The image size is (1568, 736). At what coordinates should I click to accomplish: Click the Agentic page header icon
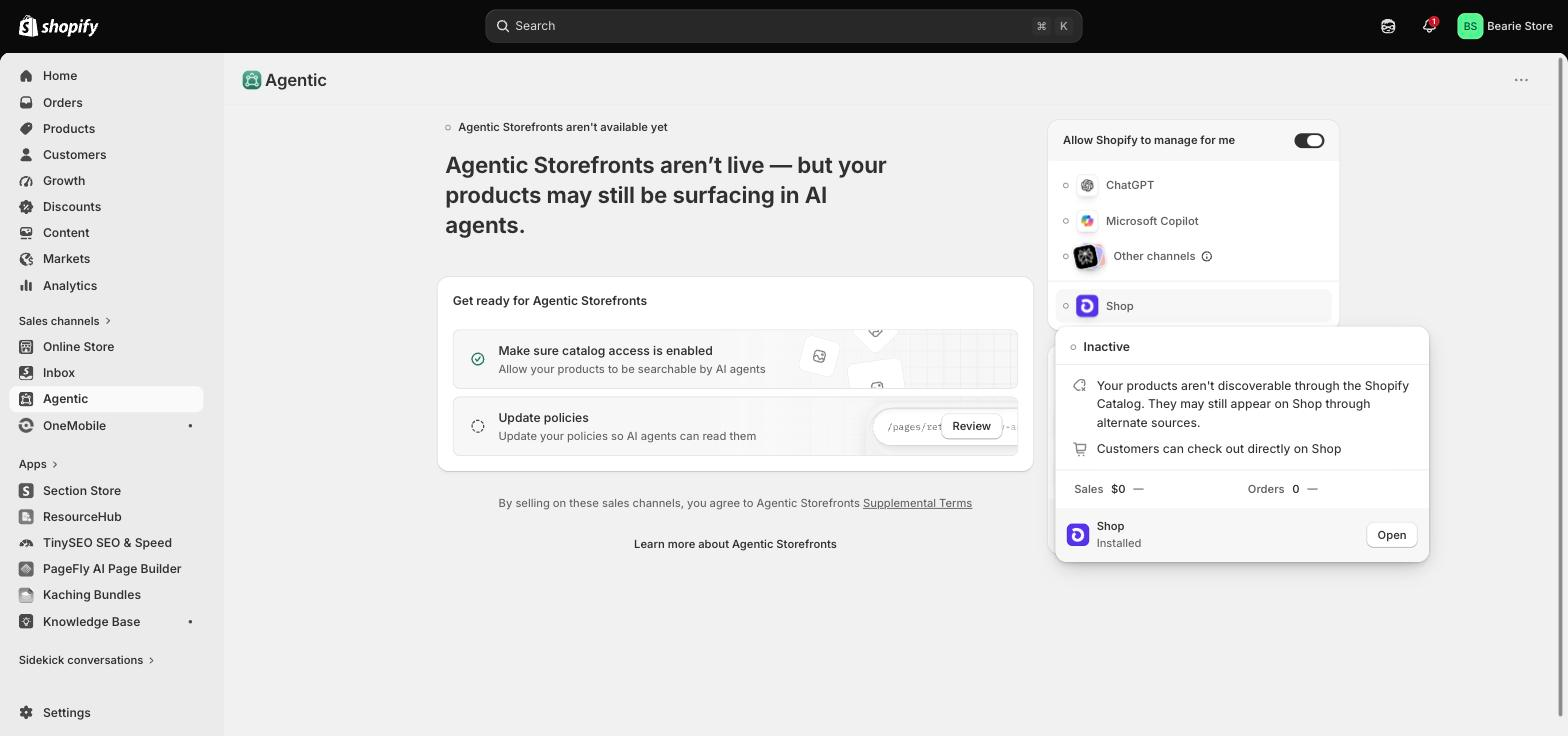[x=251, y=80]
